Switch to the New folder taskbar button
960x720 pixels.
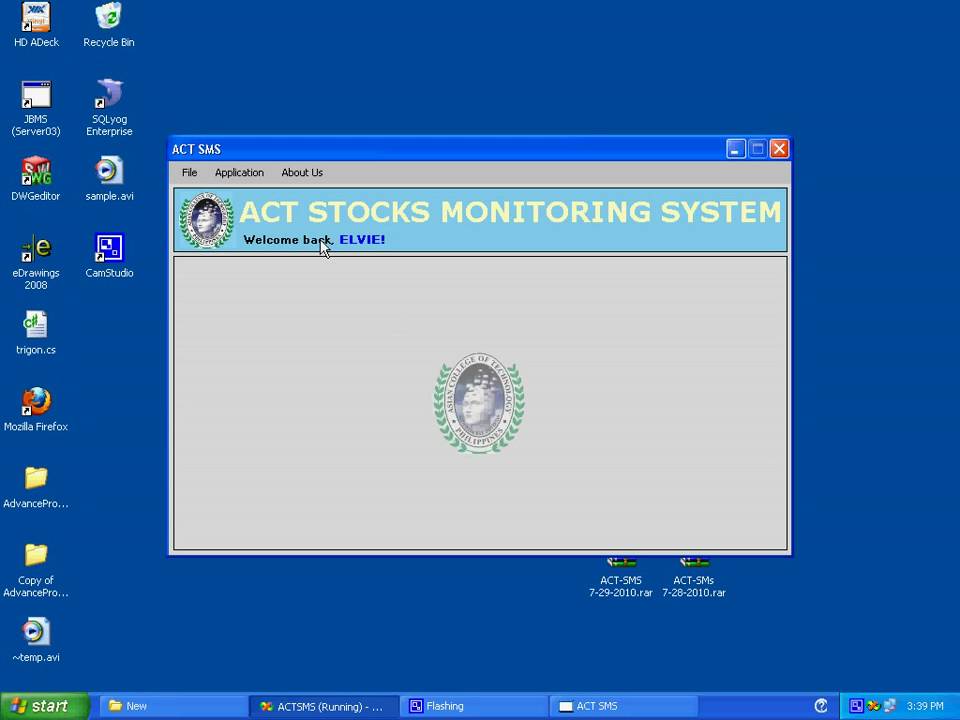173,706
